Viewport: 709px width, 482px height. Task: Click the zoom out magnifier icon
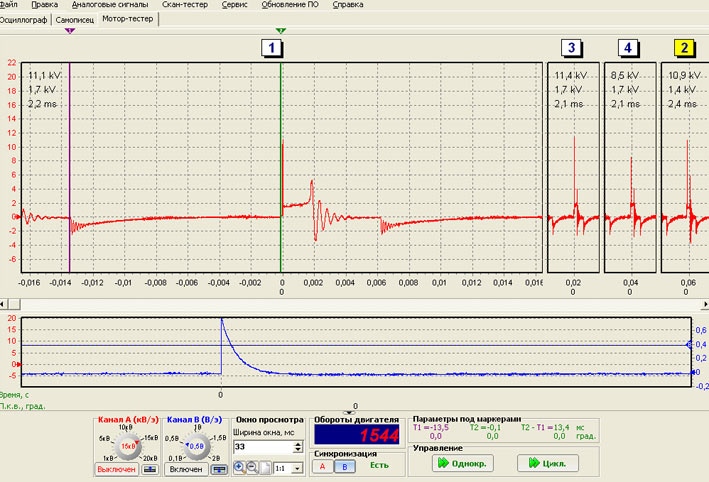(252, 468)
